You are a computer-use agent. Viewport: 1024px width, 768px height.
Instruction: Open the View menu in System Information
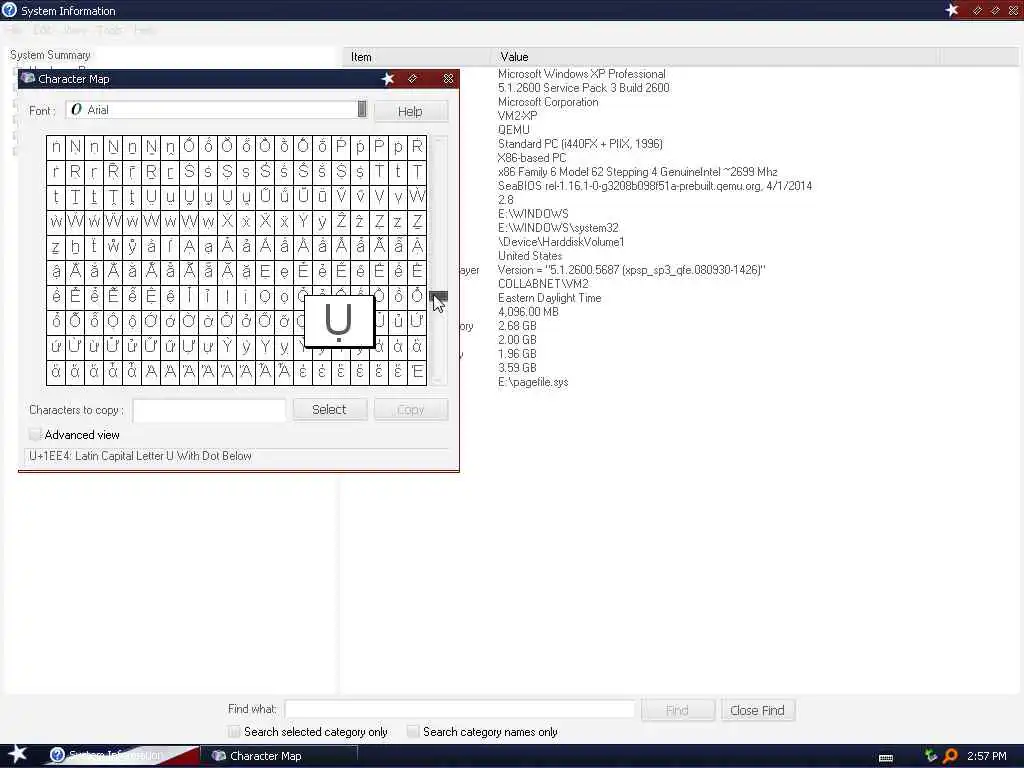pos(75,30)
